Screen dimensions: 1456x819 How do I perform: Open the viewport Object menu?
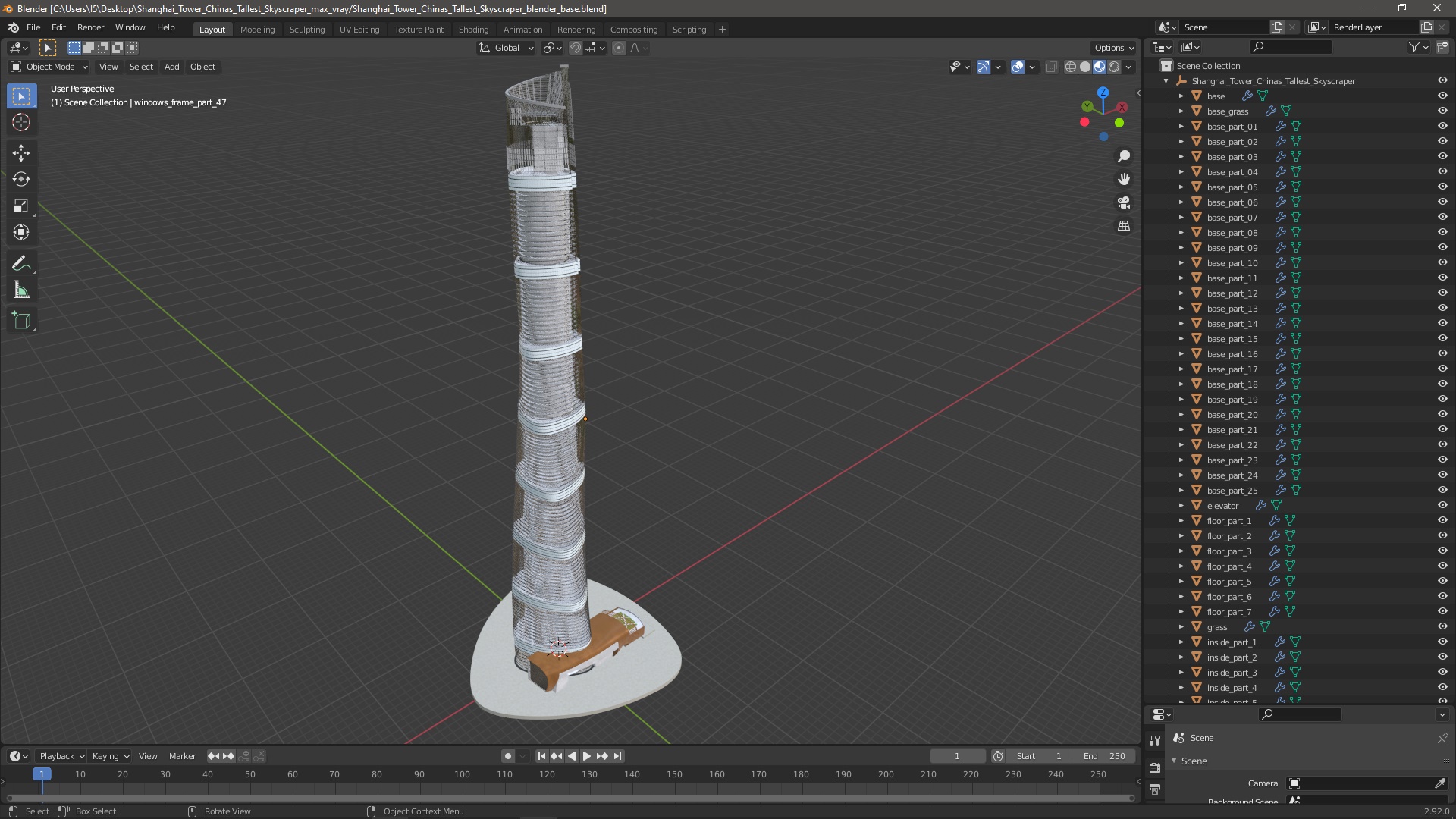[x=202, y=67]
